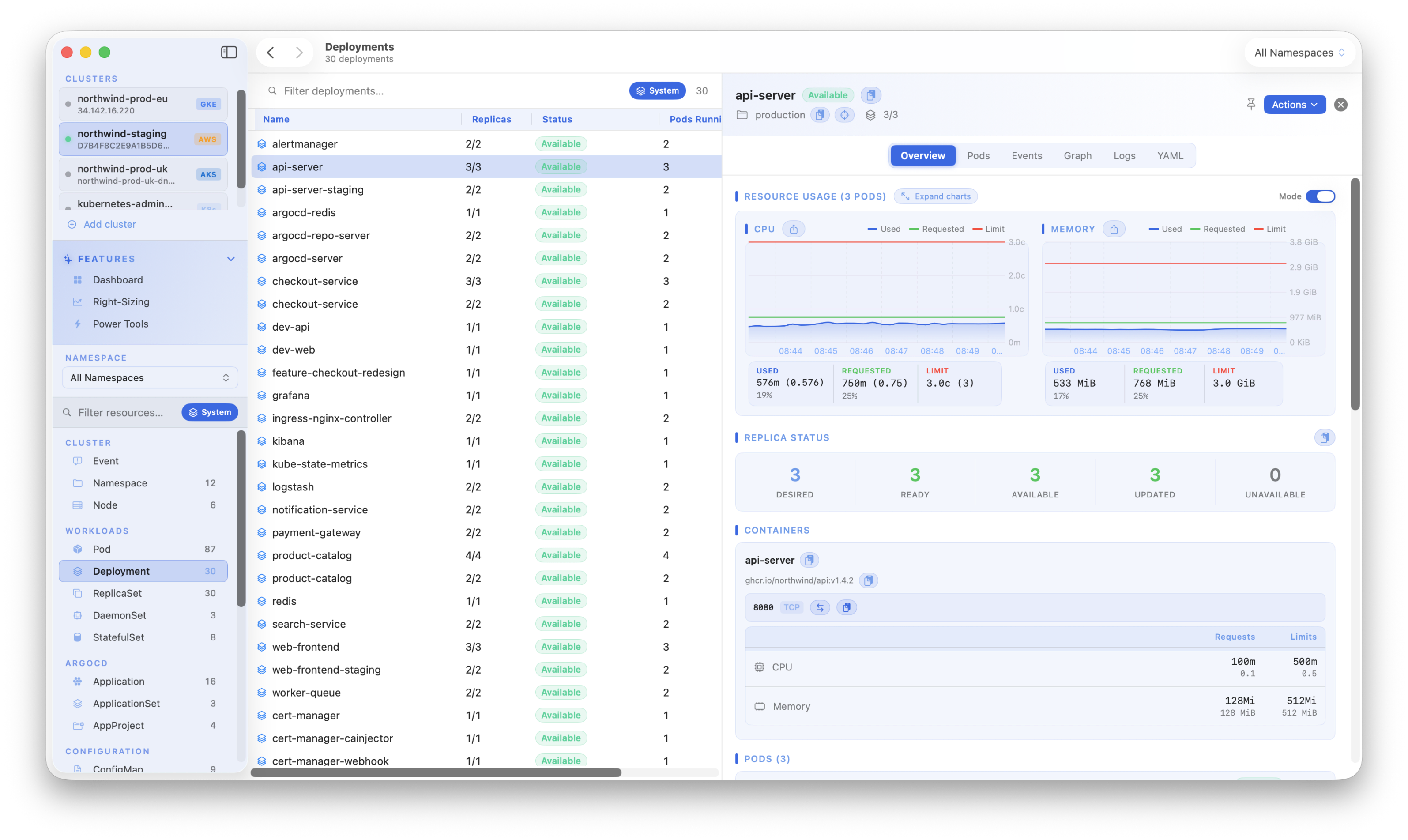The height and width of the screenshot is (840, 1408).
Task: Copy the production namespace name
Action: 820,115
